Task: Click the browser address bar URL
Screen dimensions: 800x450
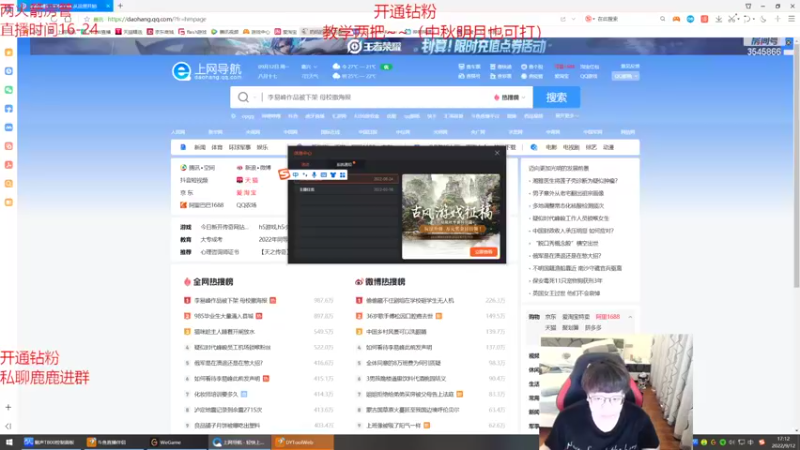Action: [x=157, y=19]
